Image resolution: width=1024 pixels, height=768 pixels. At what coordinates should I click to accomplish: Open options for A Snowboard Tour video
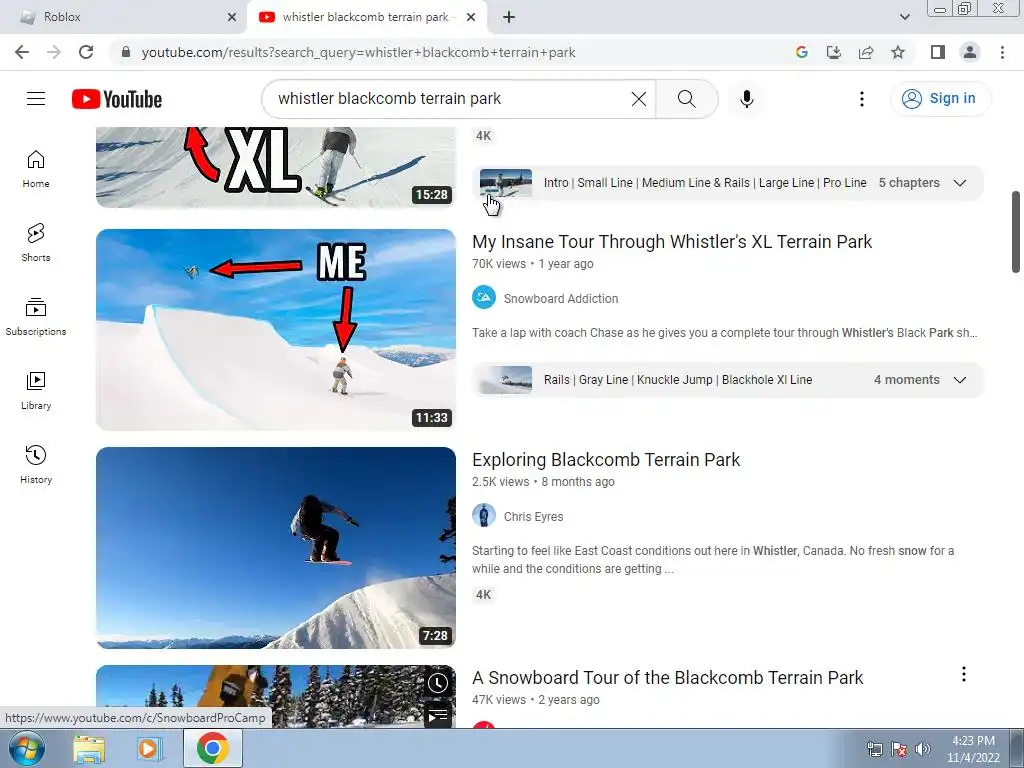tap(963, 675)
